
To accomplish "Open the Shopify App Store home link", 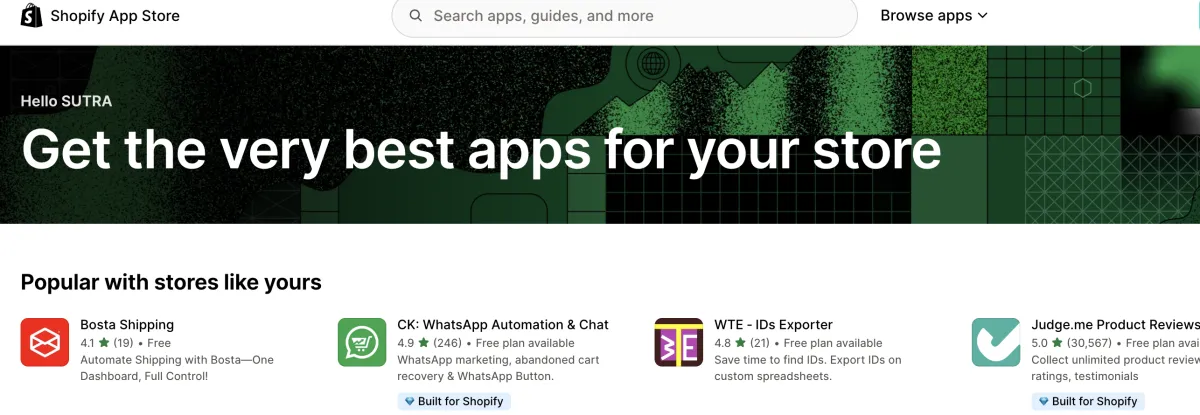I will 100,16.
